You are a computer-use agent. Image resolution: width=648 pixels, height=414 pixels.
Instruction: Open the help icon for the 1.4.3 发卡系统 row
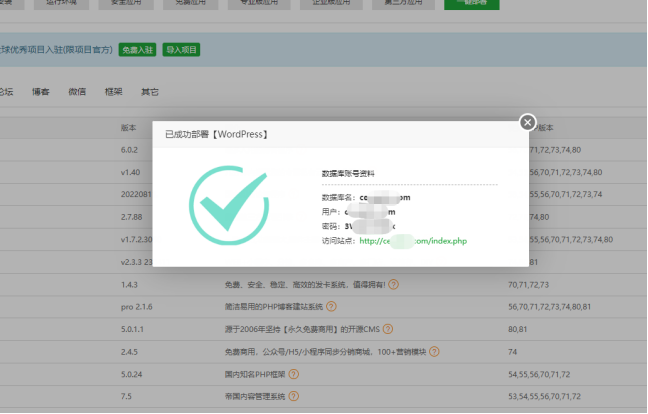(393, 284)
